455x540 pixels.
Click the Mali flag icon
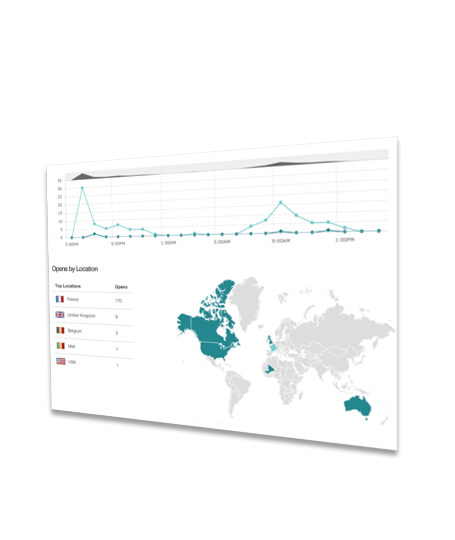click(x=61, y=345)
